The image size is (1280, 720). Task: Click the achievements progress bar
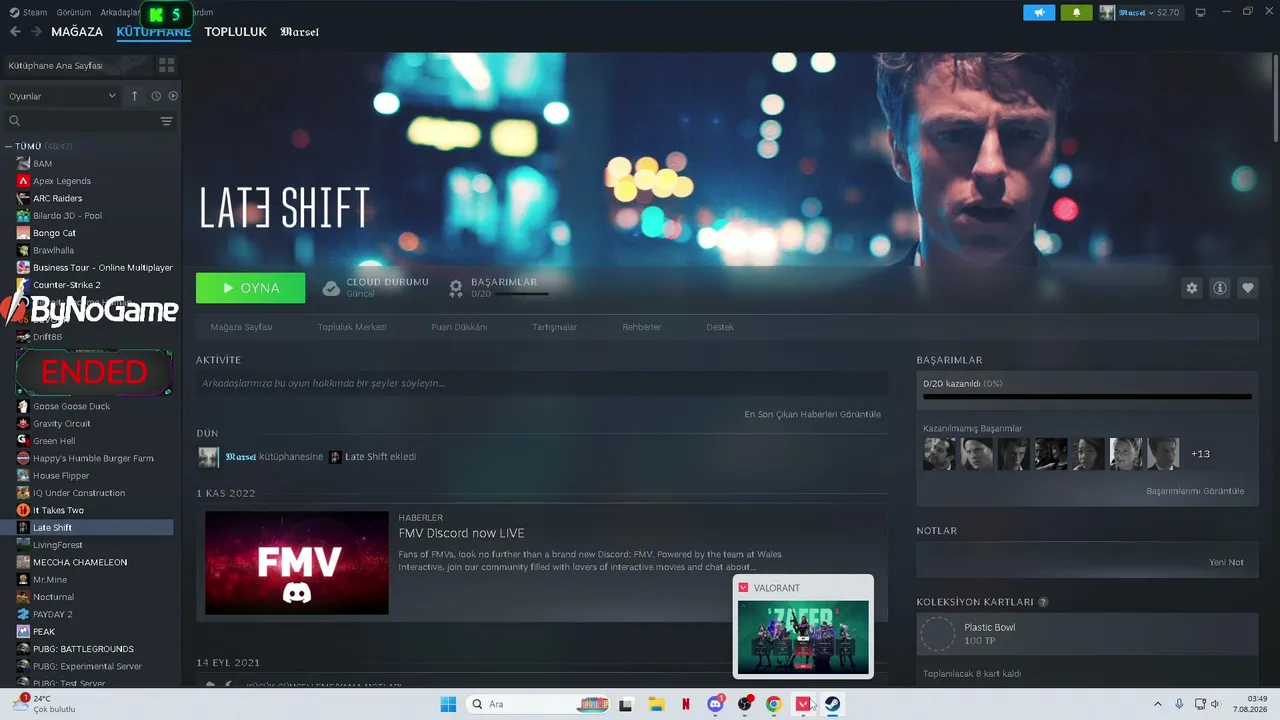pyautogui.click(x=1087, y=397)
